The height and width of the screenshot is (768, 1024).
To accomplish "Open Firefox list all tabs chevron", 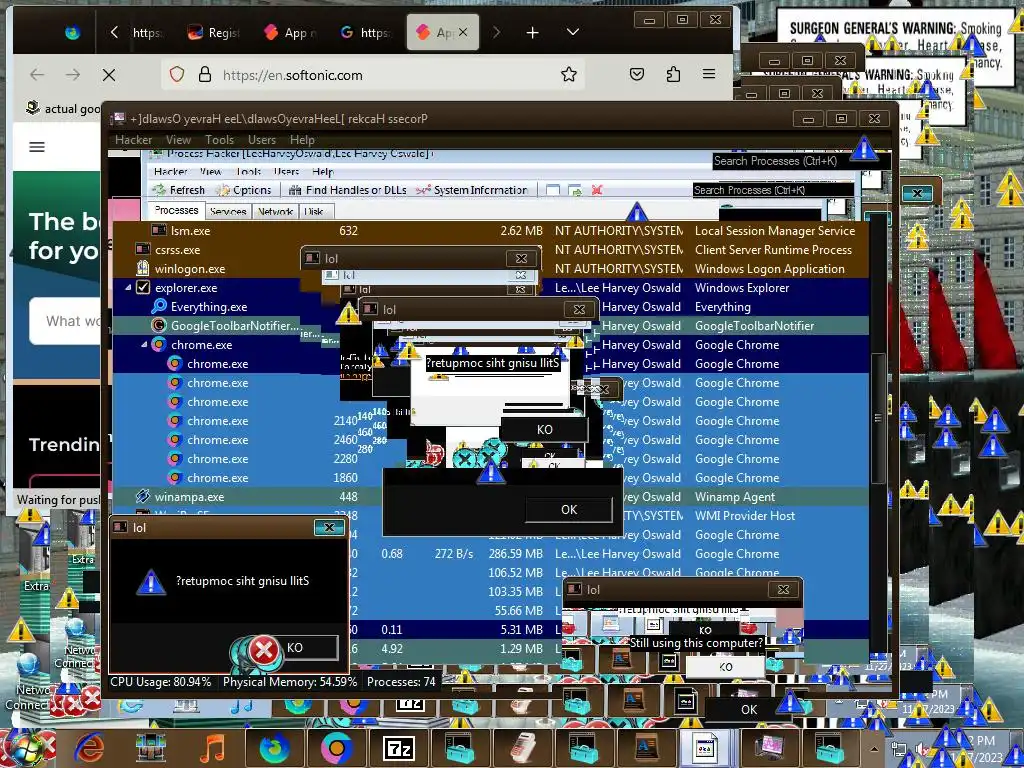I will (x=573, y=32).
